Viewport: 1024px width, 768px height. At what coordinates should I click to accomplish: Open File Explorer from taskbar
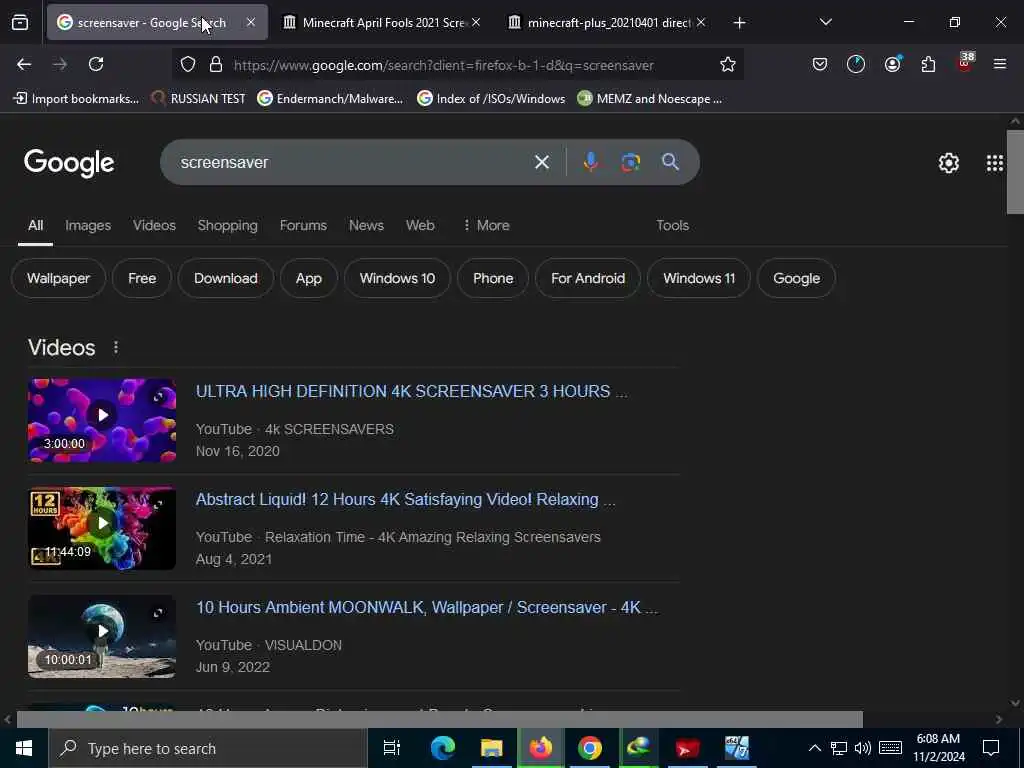point(491,748)
